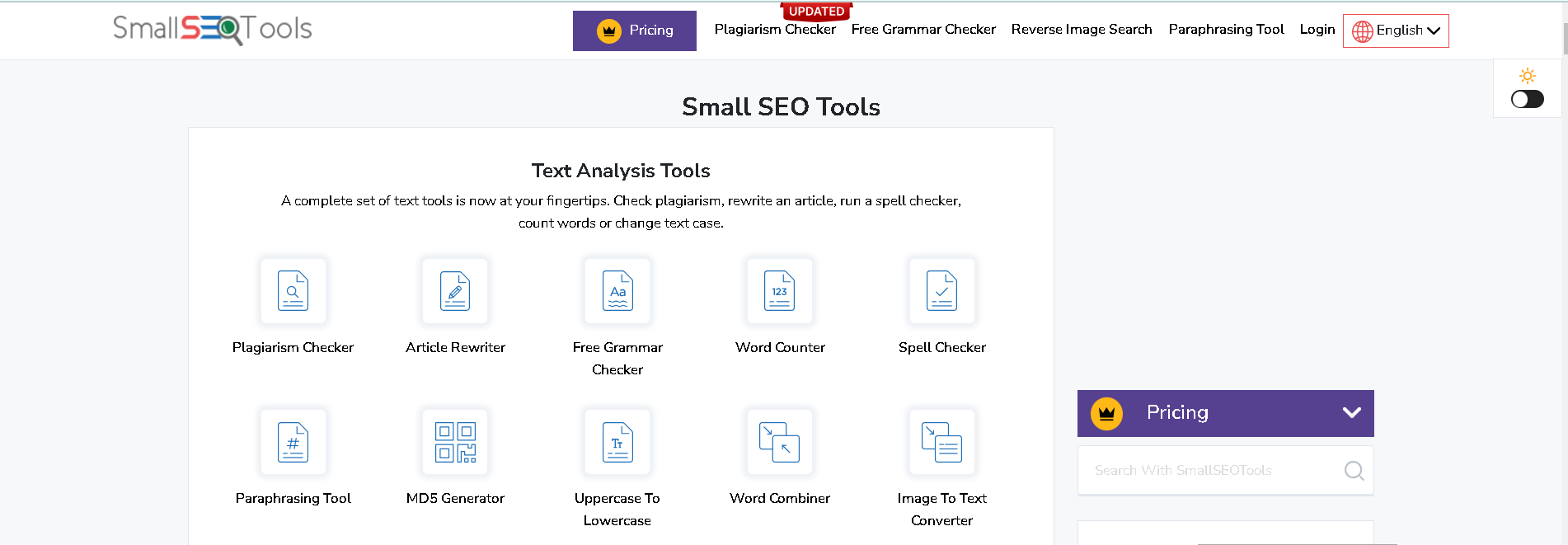Viewport: 1568px width, 545px height.
Task: Open the Free Grammar Checker tool icon
Action: pos(617,290)
